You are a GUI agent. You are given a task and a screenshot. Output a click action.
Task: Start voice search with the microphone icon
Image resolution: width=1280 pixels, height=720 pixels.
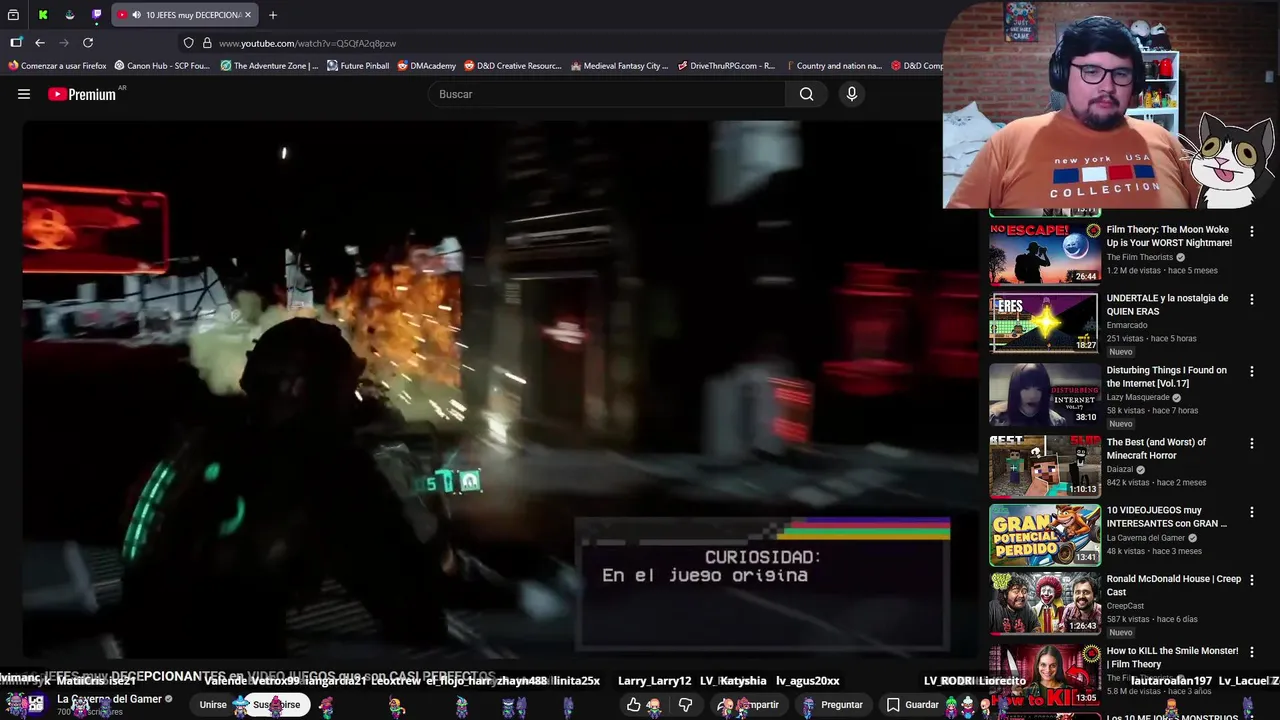pyautogui.click(x=851, y=94)
